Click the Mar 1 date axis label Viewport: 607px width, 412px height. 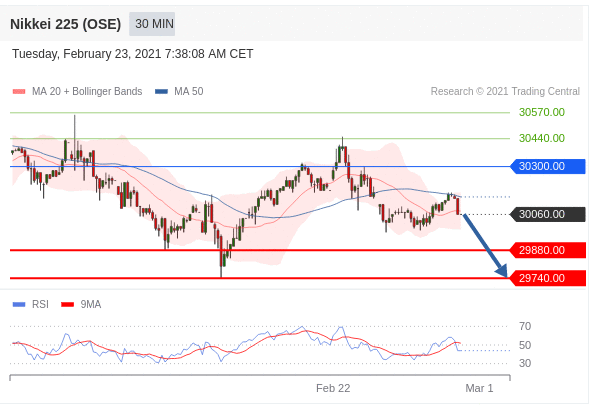(479, 388)
